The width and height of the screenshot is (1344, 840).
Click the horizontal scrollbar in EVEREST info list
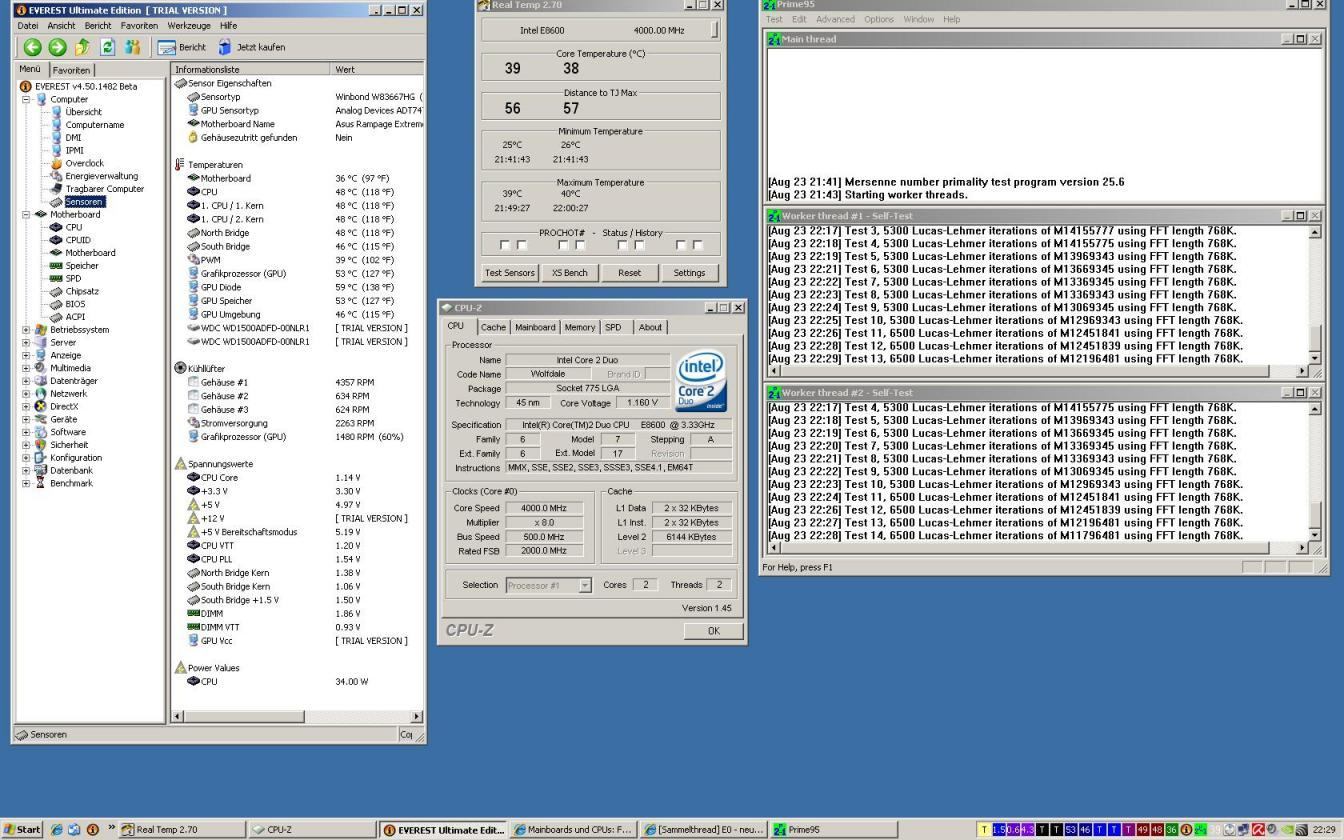[297, 716]
